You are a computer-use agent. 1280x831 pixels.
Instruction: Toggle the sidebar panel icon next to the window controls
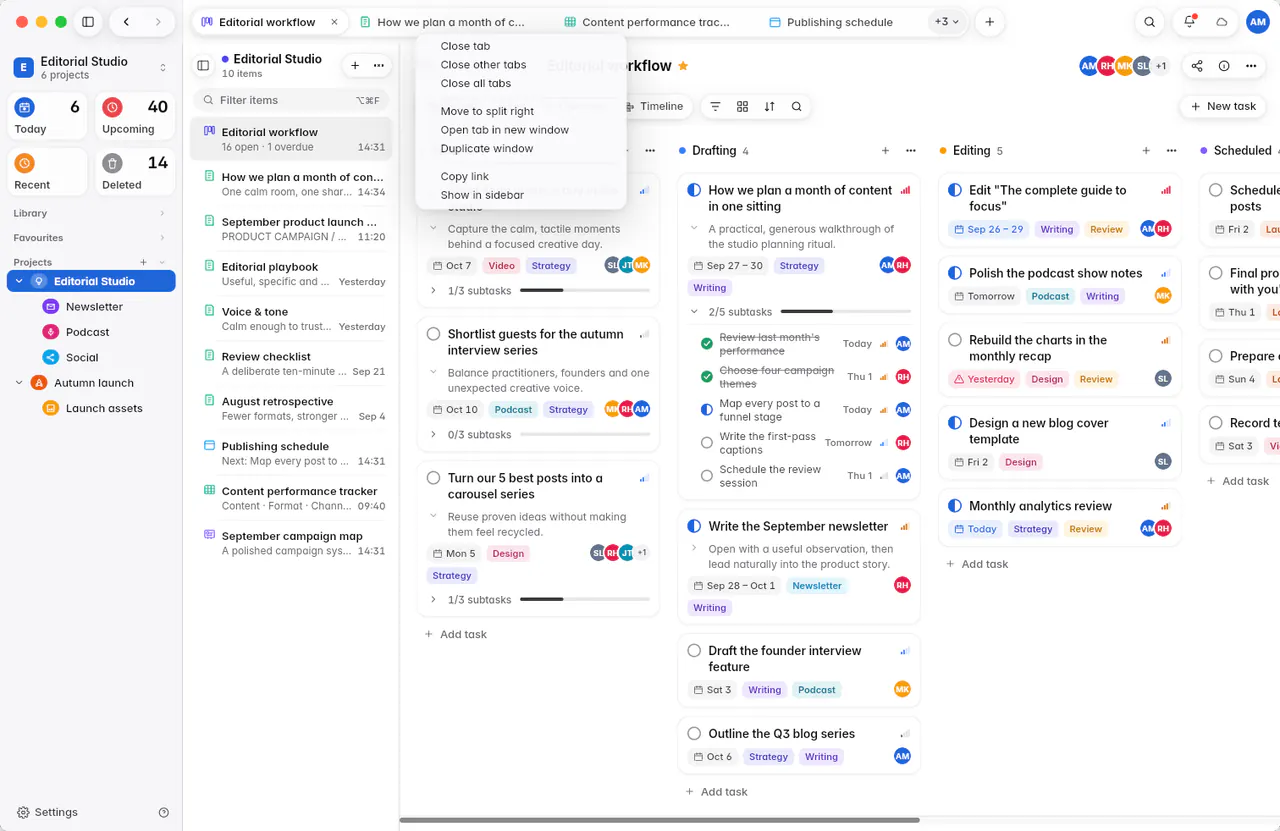point(88,22)
